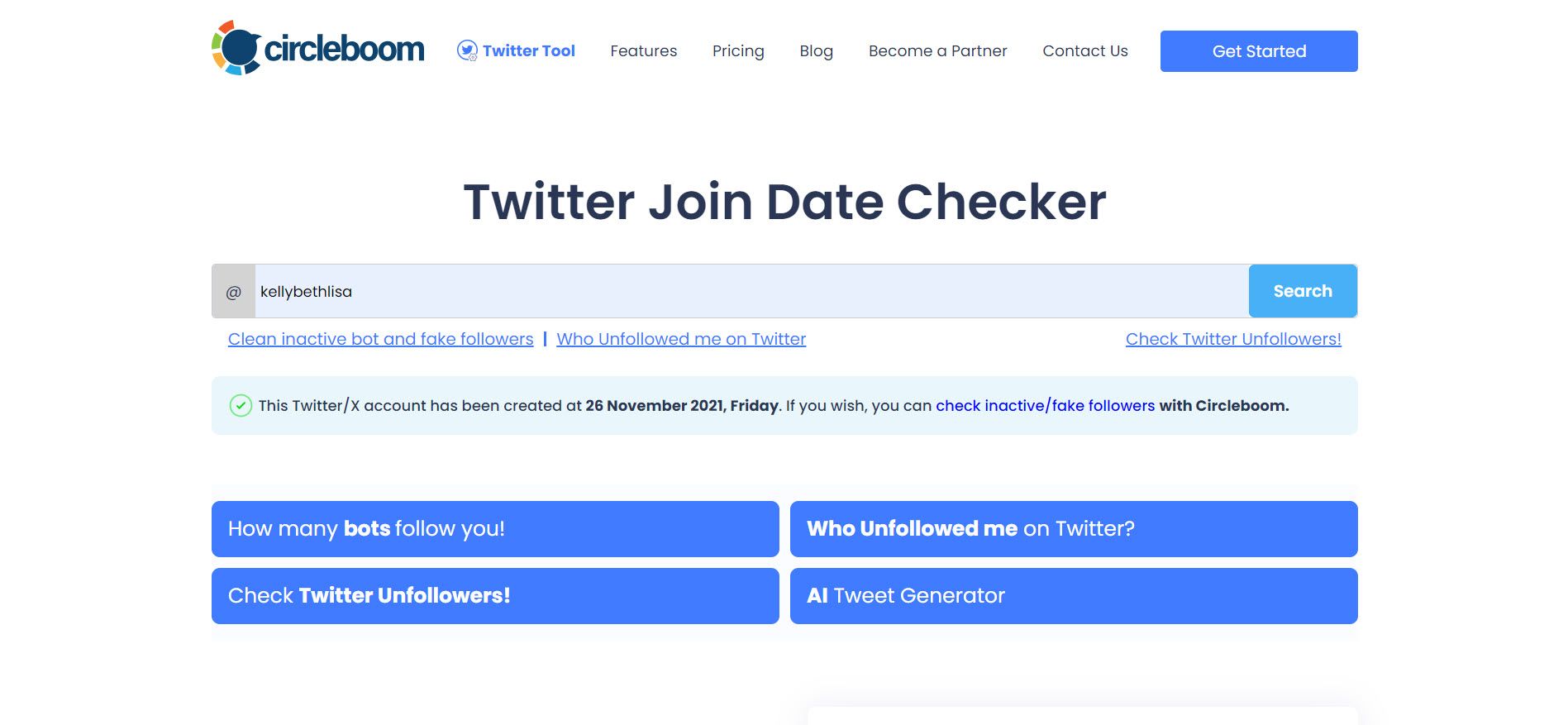The image size is (1568, 725).
Task: Select the Twitter bird icon beside Twitter Tool
Action: tap(467, 50)
